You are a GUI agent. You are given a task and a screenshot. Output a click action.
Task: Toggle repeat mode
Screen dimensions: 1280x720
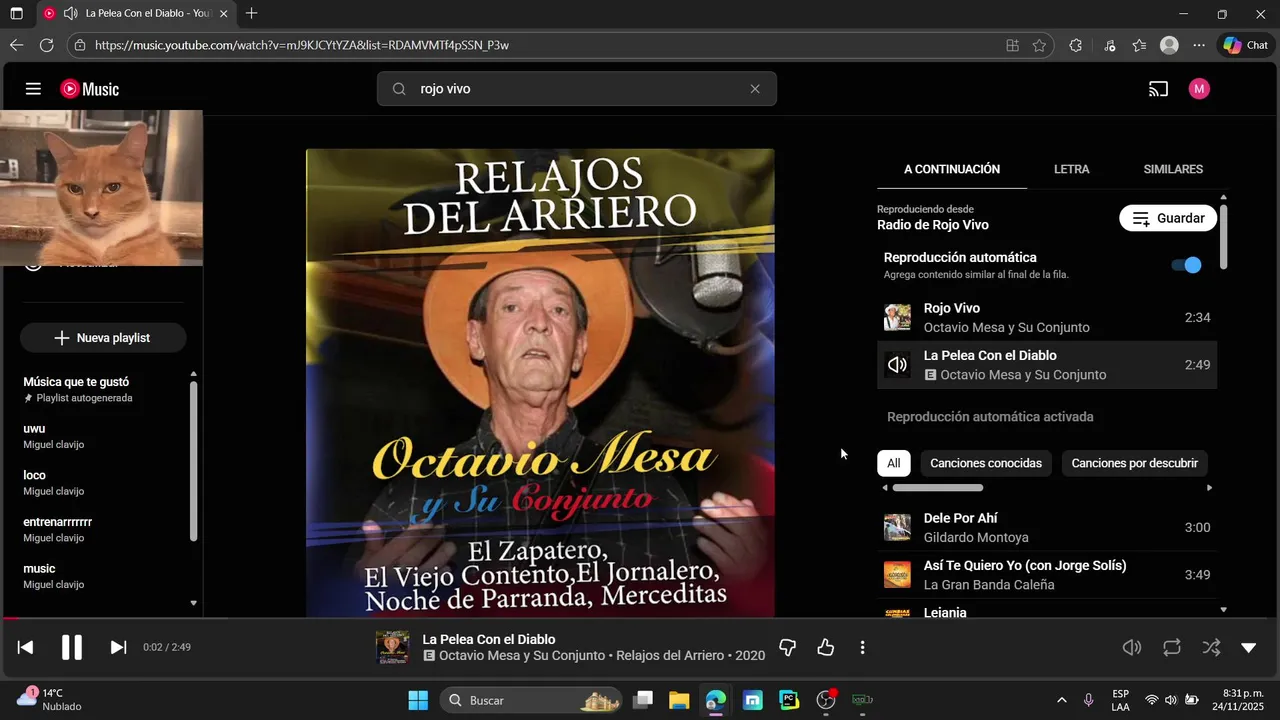[x=1172, y=647]
